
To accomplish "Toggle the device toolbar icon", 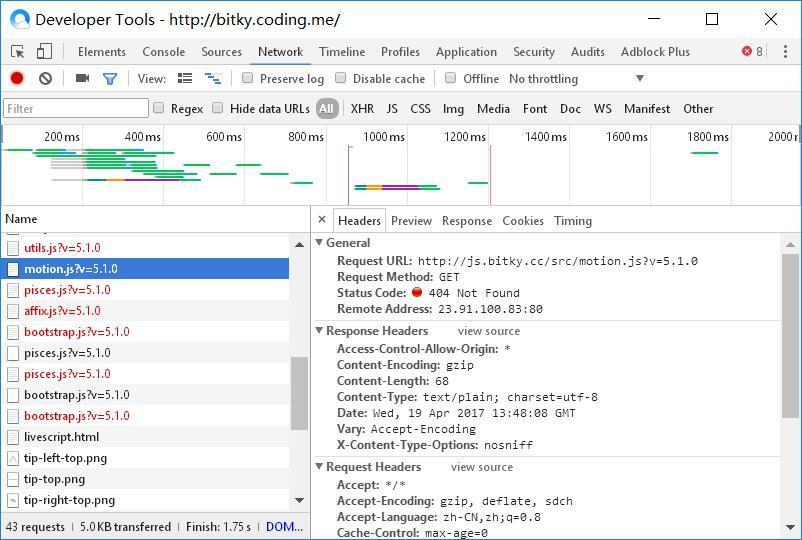I will tap(44, 51).
